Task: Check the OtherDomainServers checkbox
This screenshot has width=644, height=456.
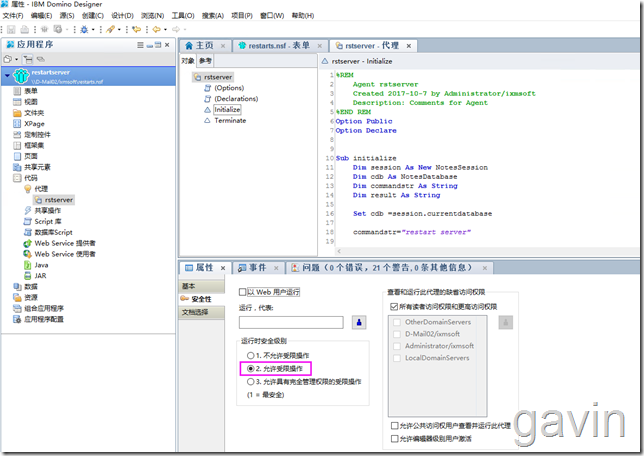Action: click(397, 322)
